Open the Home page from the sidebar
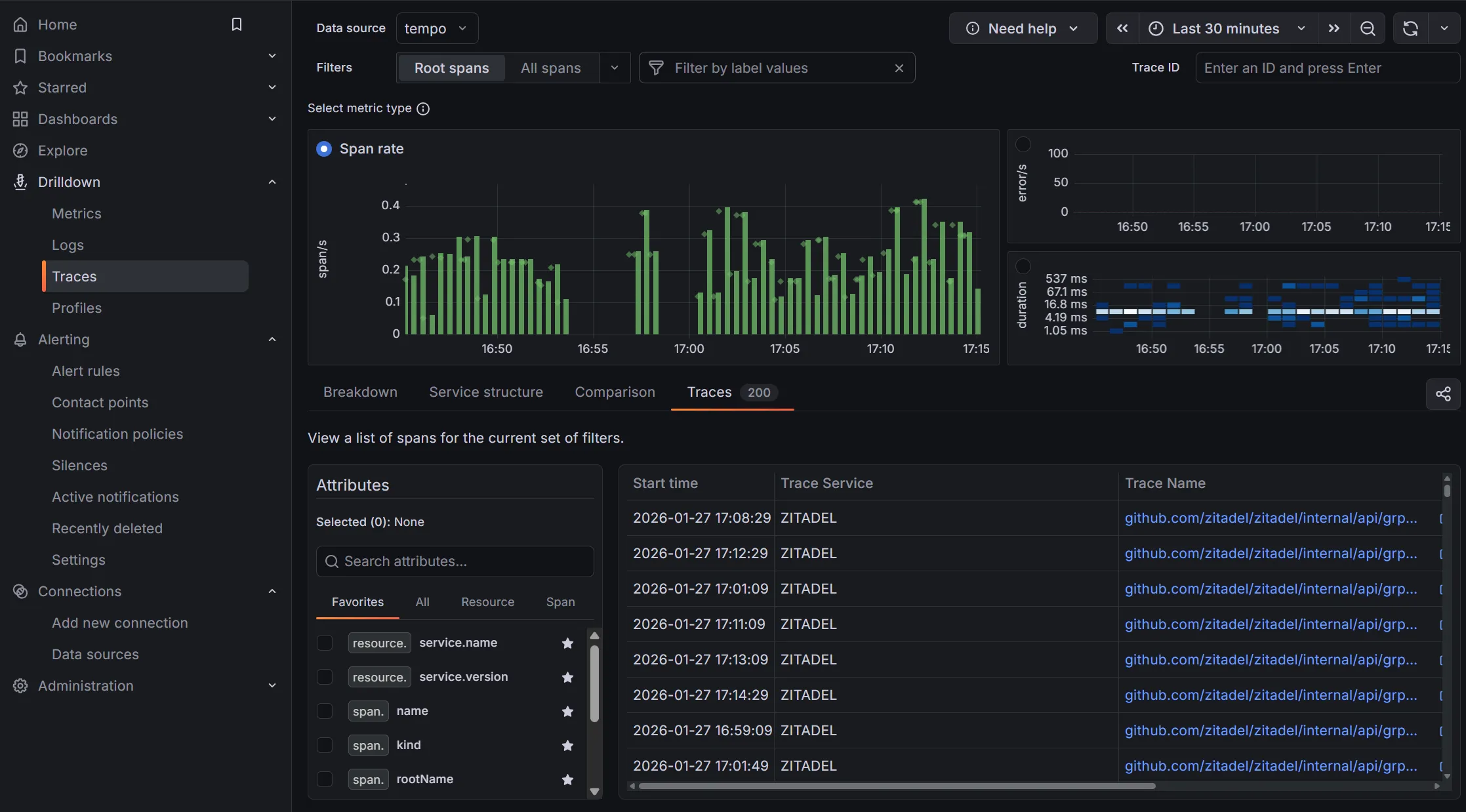1466x812 pixels. coord(58,24)
